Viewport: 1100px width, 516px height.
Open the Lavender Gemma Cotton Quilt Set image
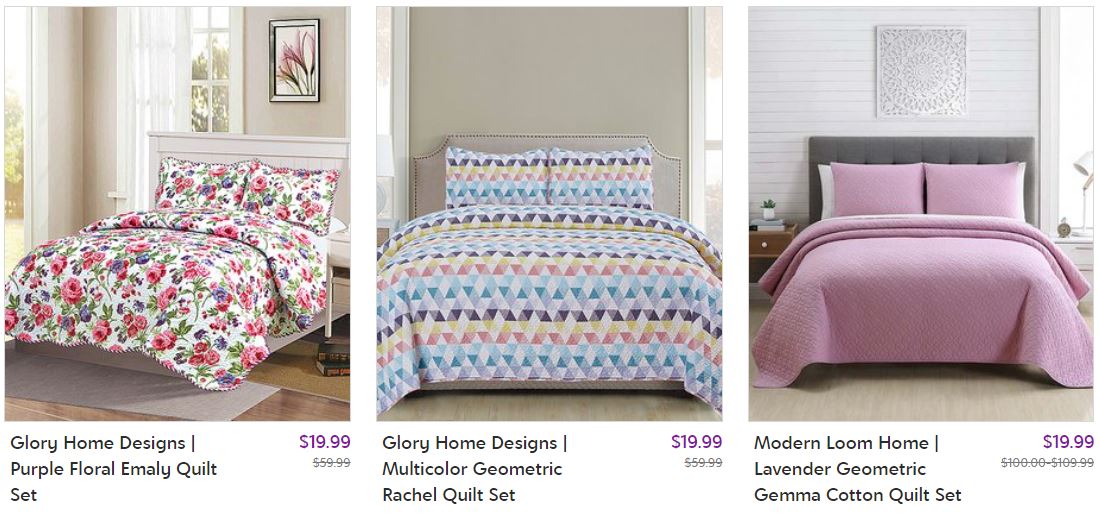(x=921, y=214)
